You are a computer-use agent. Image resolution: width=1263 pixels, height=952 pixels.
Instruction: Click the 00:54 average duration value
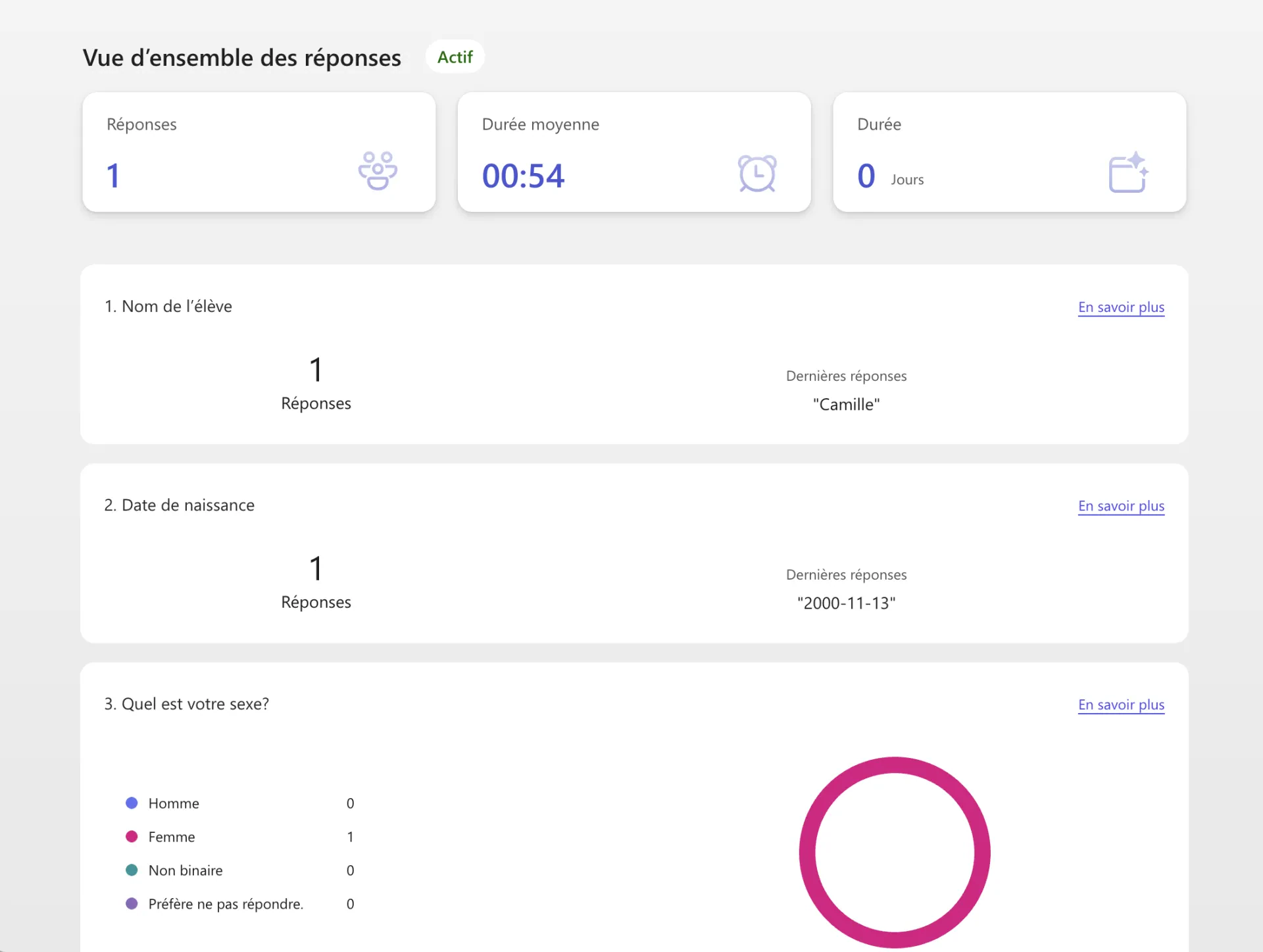[523, 176]
